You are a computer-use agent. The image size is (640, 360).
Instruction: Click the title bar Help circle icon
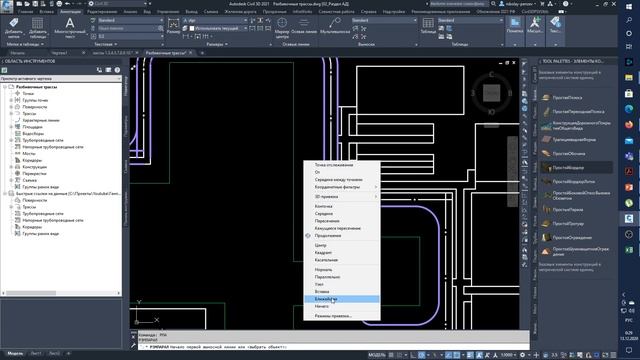(565, 4)
